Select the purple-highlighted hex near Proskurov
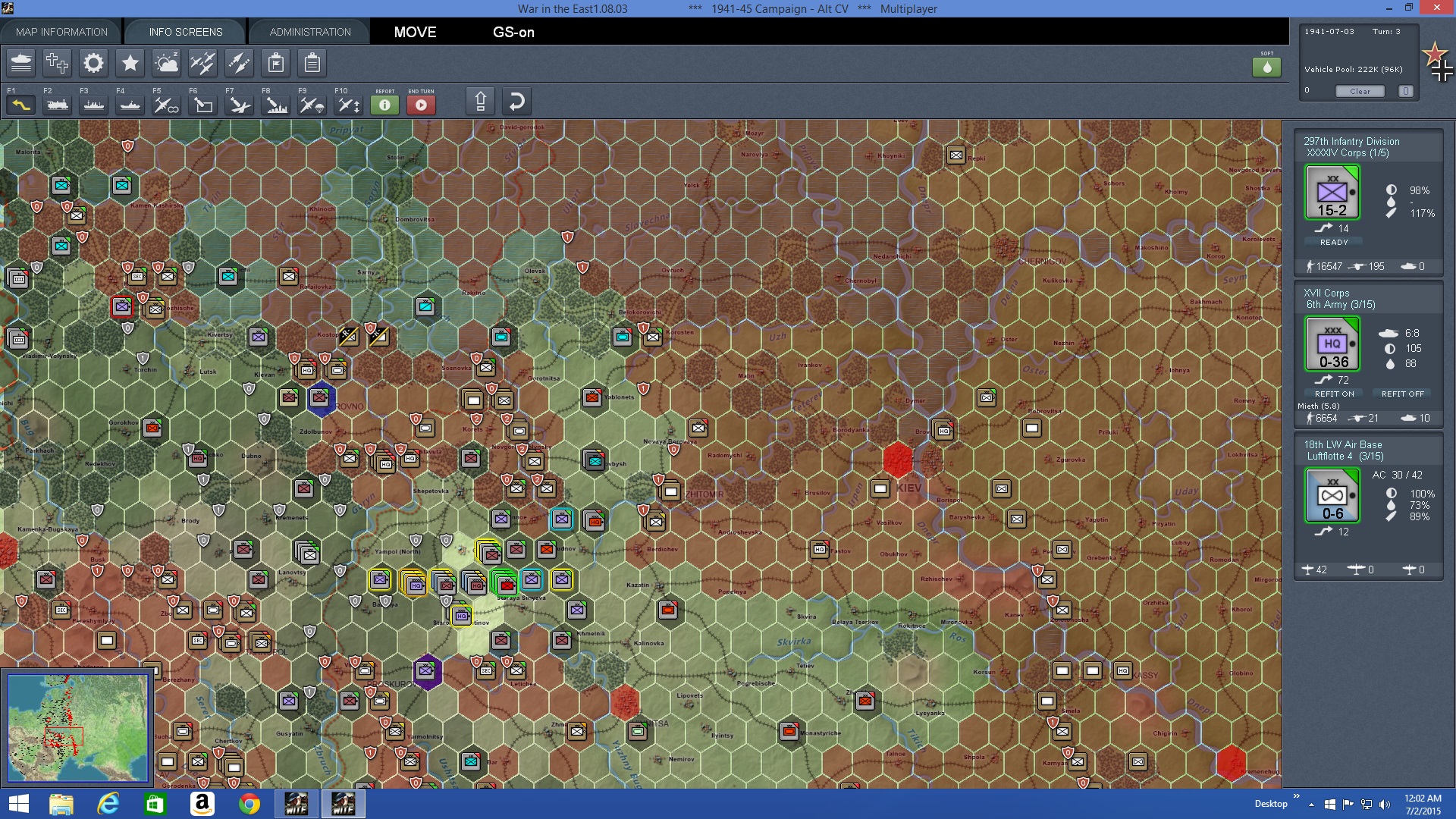 [427, 671]
